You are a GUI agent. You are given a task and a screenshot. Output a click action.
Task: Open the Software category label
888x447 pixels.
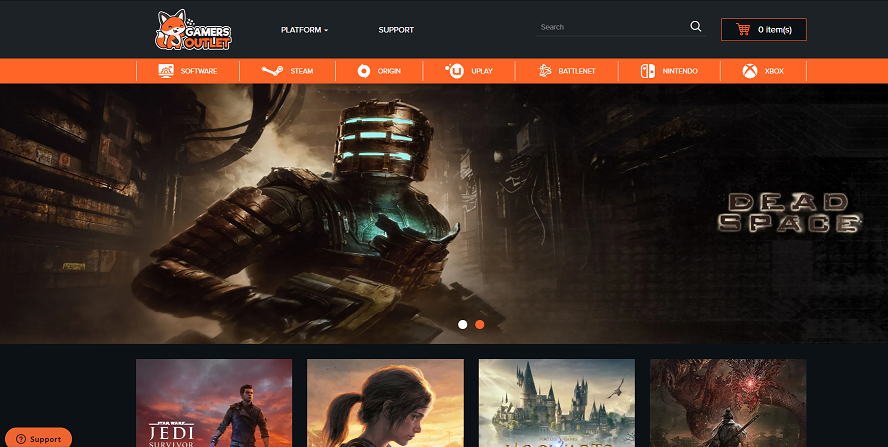coord(199,71)
